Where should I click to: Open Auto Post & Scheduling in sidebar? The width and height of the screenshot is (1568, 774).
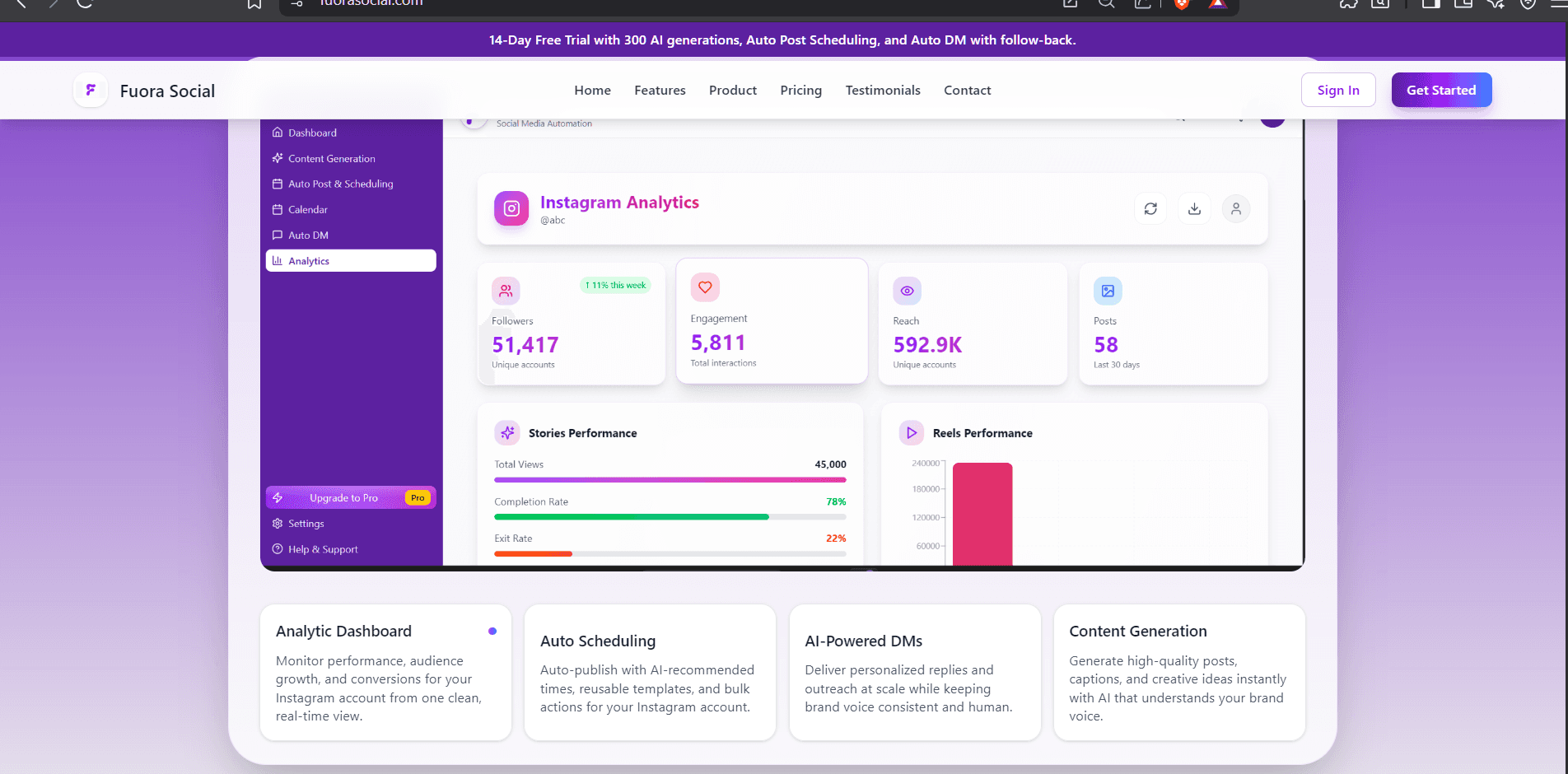click(x=351, y=184)
